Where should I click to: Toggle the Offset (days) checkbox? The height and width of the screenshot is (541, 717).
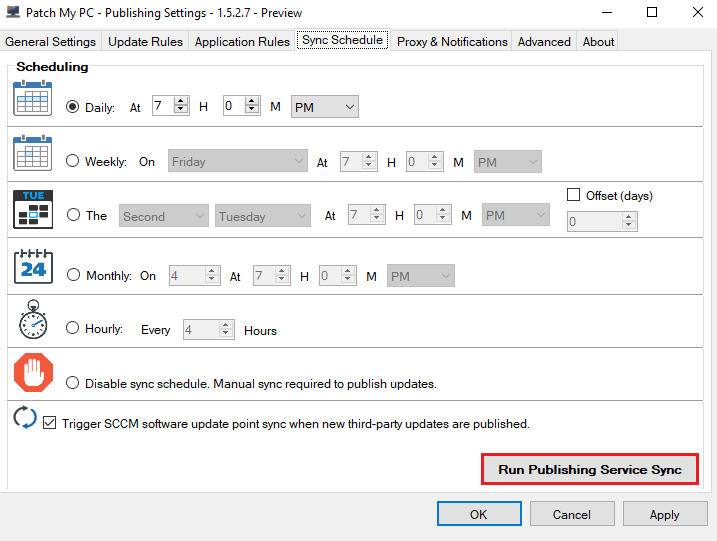(x=573, y=195)
